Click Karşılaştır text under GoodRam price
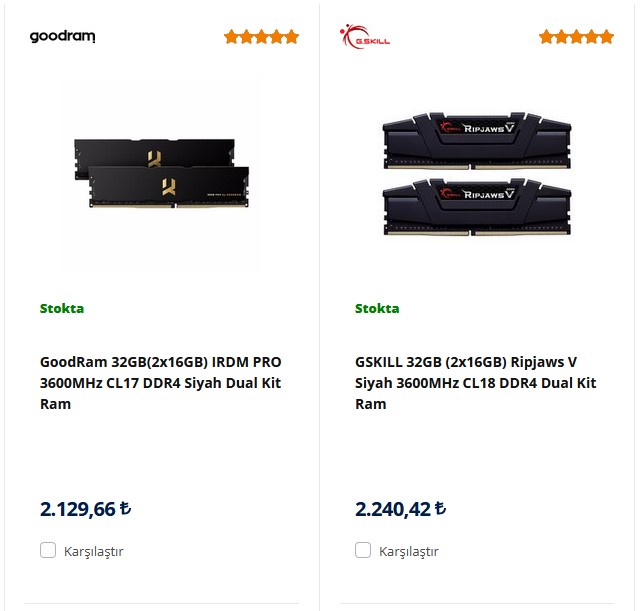The image size is (643, 611). 93,551
